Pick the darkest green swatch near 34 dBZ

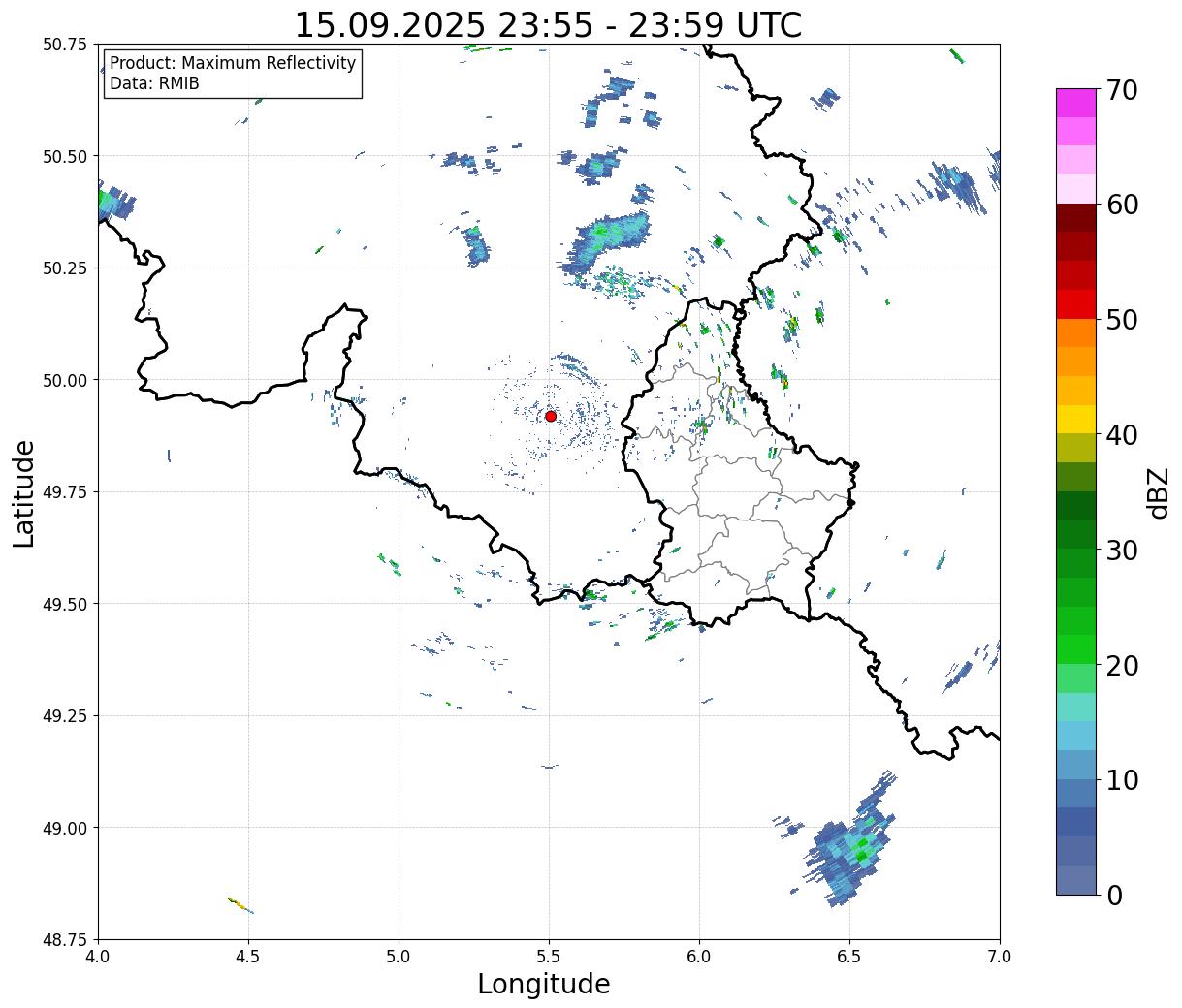pyautogui.click(x=1076, y=505)
